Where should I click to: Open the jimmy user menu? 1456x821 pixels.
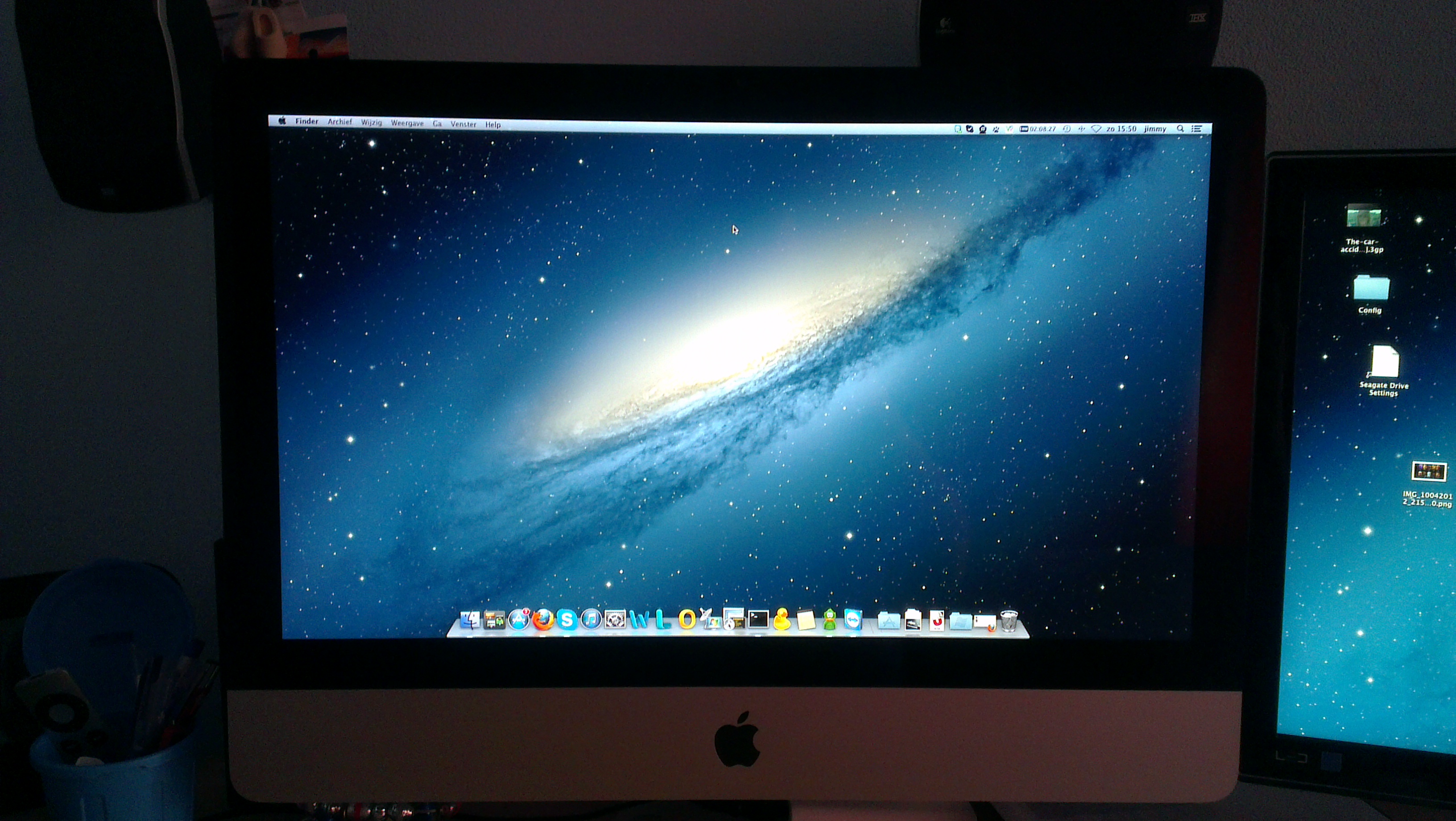click(x=1155, y=129)
